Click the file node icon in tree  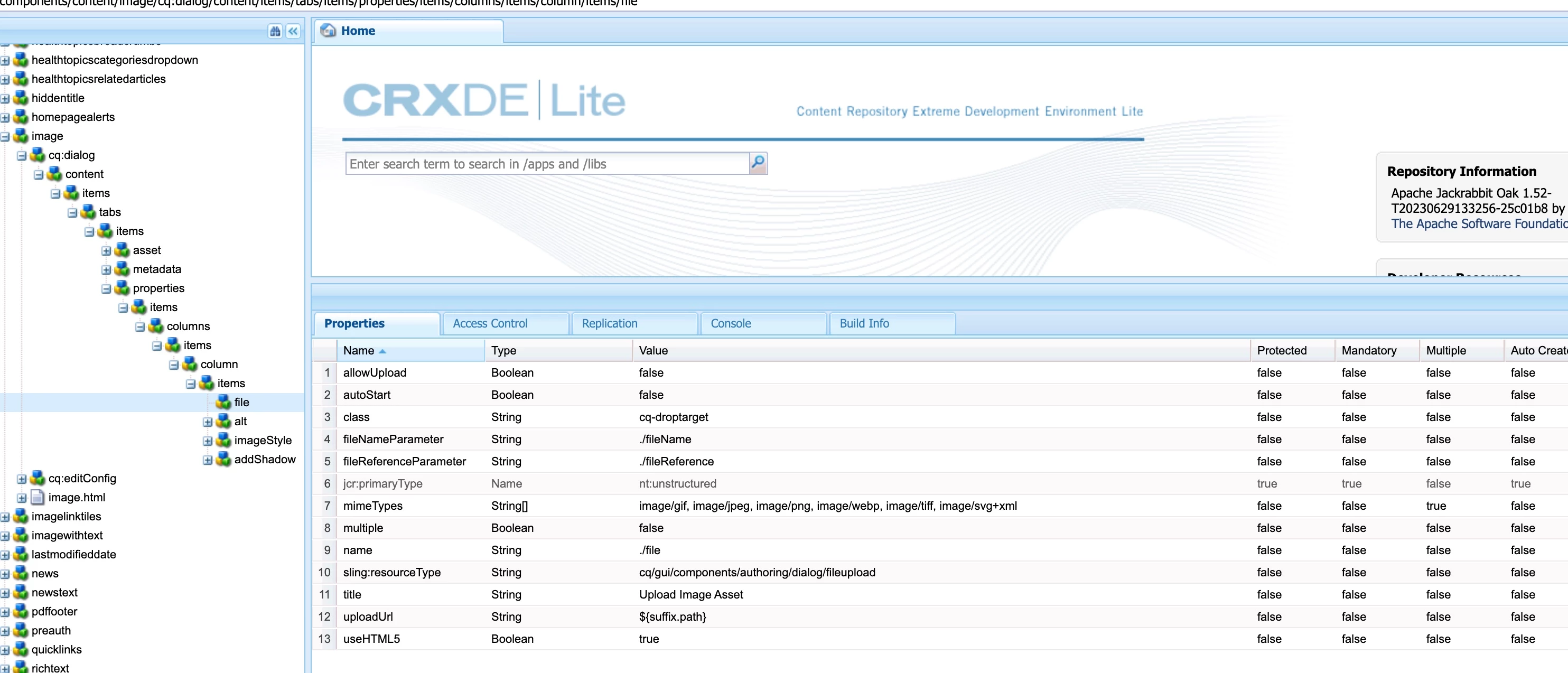pos(223,402)
